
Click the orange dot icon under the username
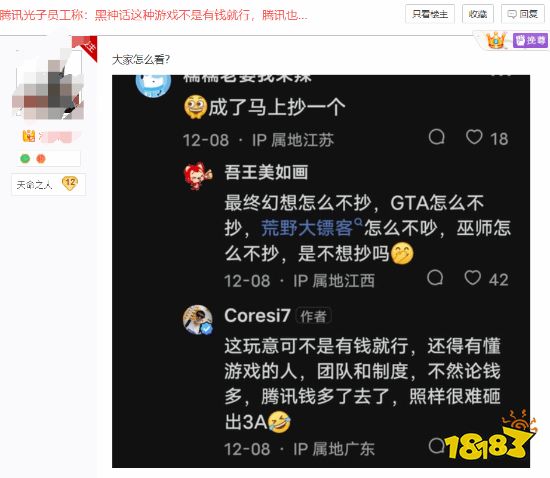click(x=41, y=159)
